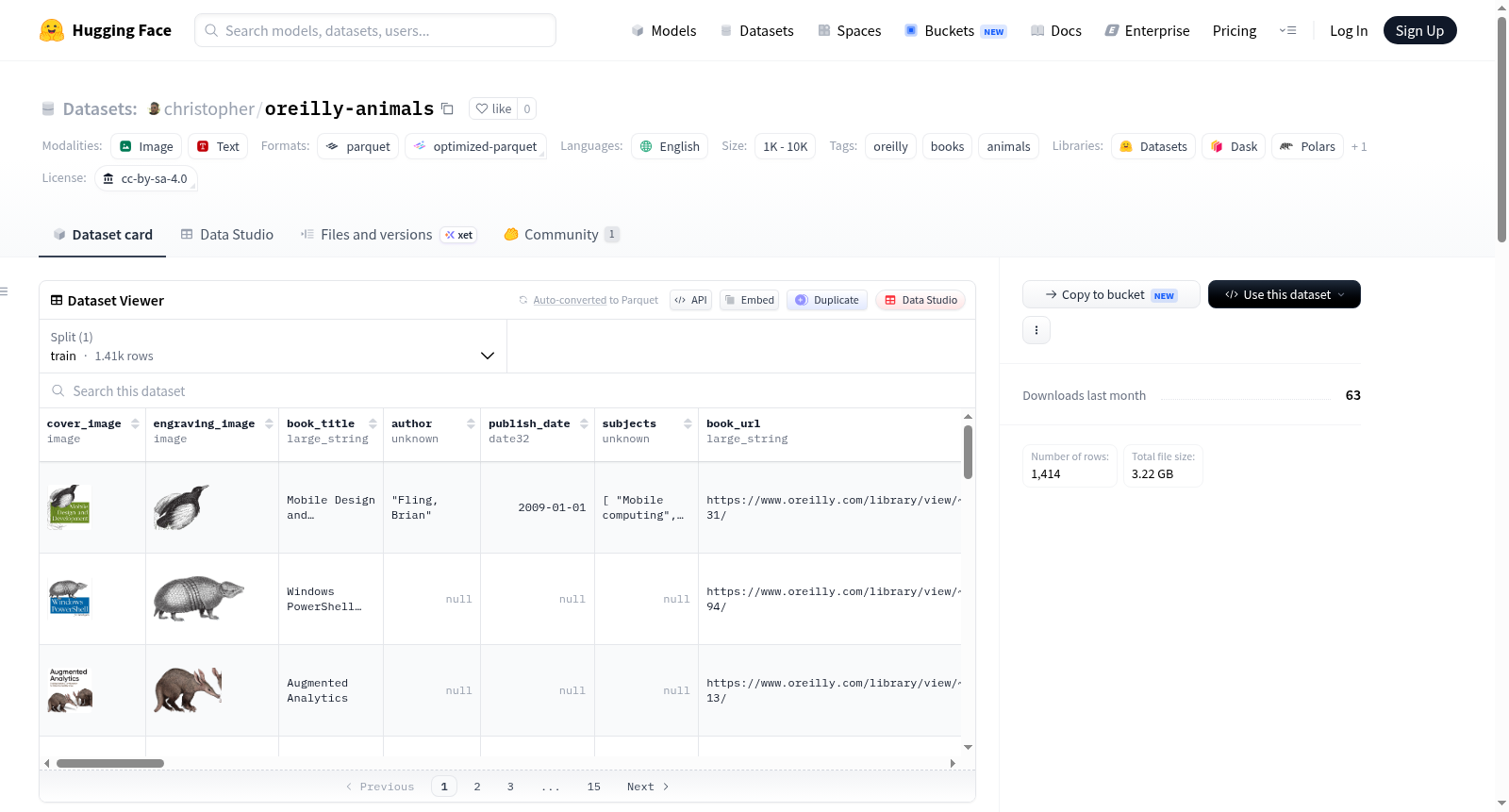Sort by engraving_image column icon

269,423
